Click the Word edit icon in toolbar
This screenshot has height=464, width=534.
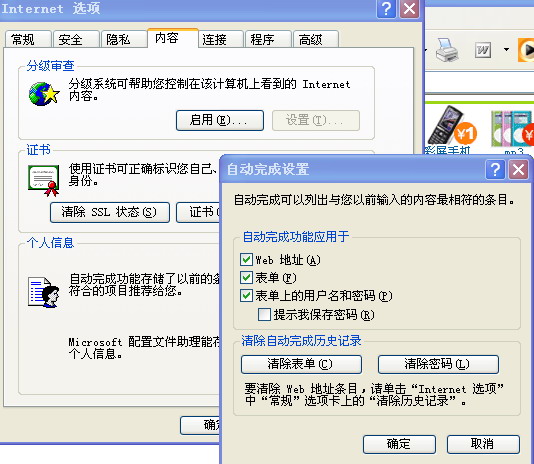483,50
